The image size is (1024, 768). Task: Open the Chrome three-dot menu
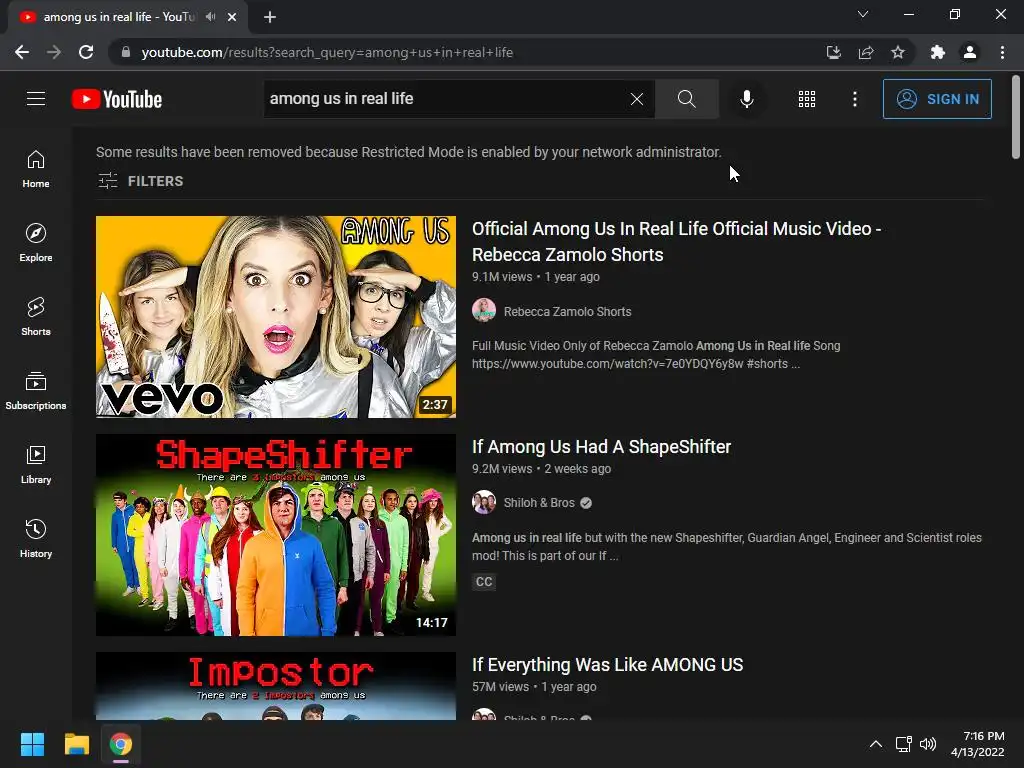(x=1002, y=52)
